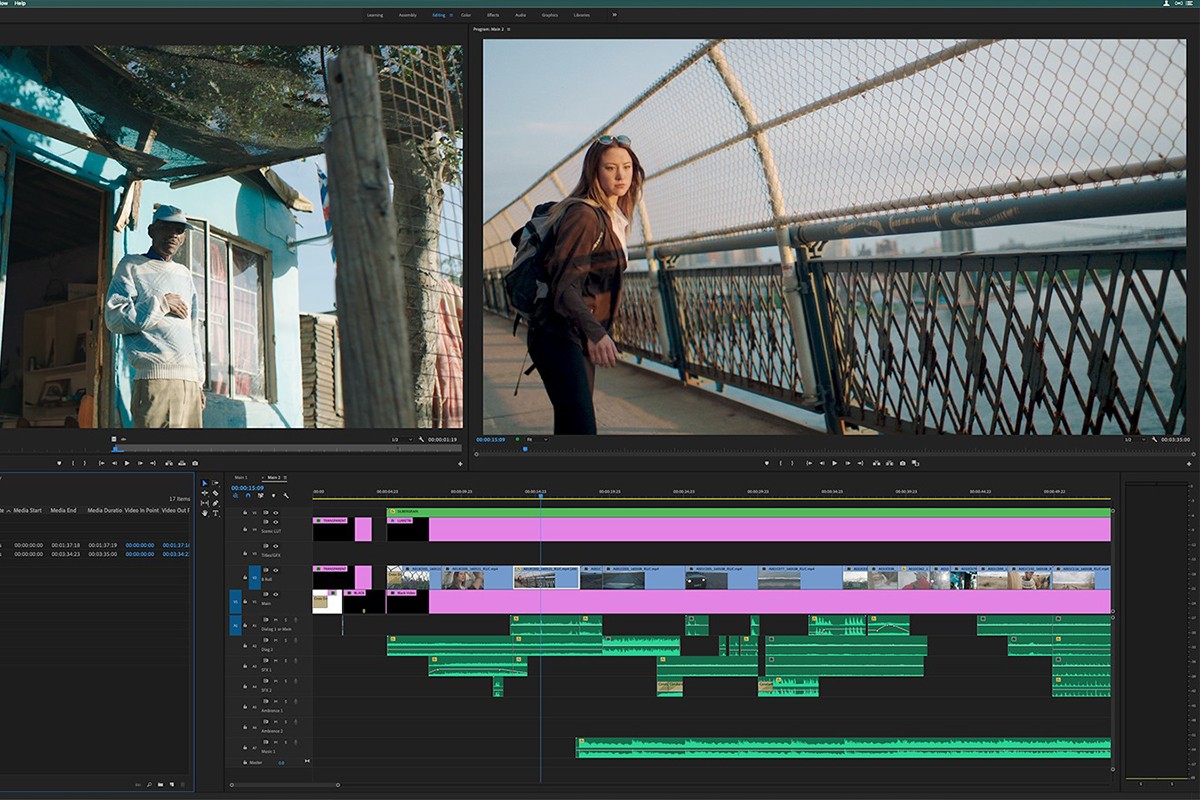
Task: Switch to the Assembly workspace
Action: (408, 15)
